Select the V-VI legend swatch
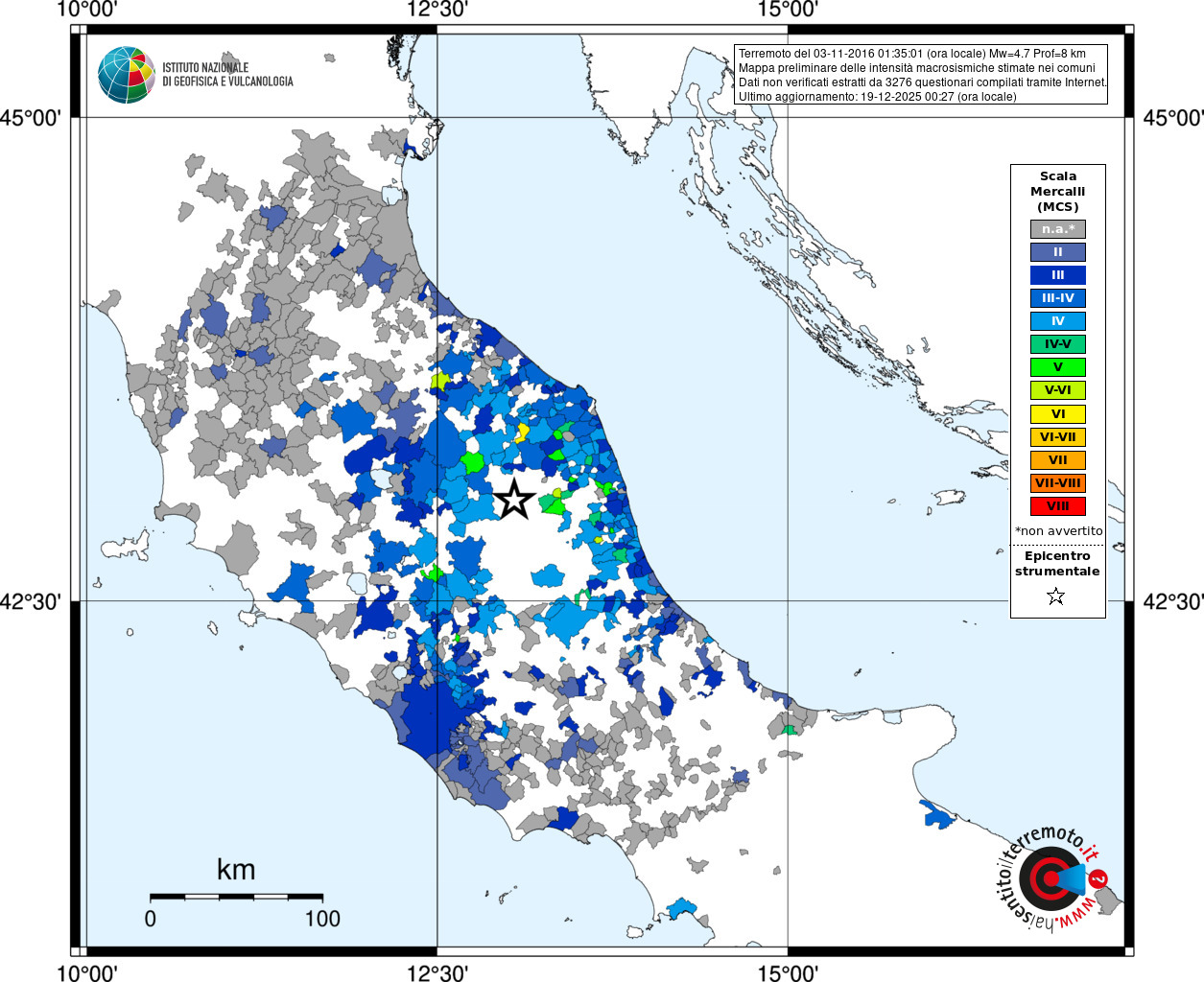The width and height of the screenshot is (1204, 982). pos(1058,390)
